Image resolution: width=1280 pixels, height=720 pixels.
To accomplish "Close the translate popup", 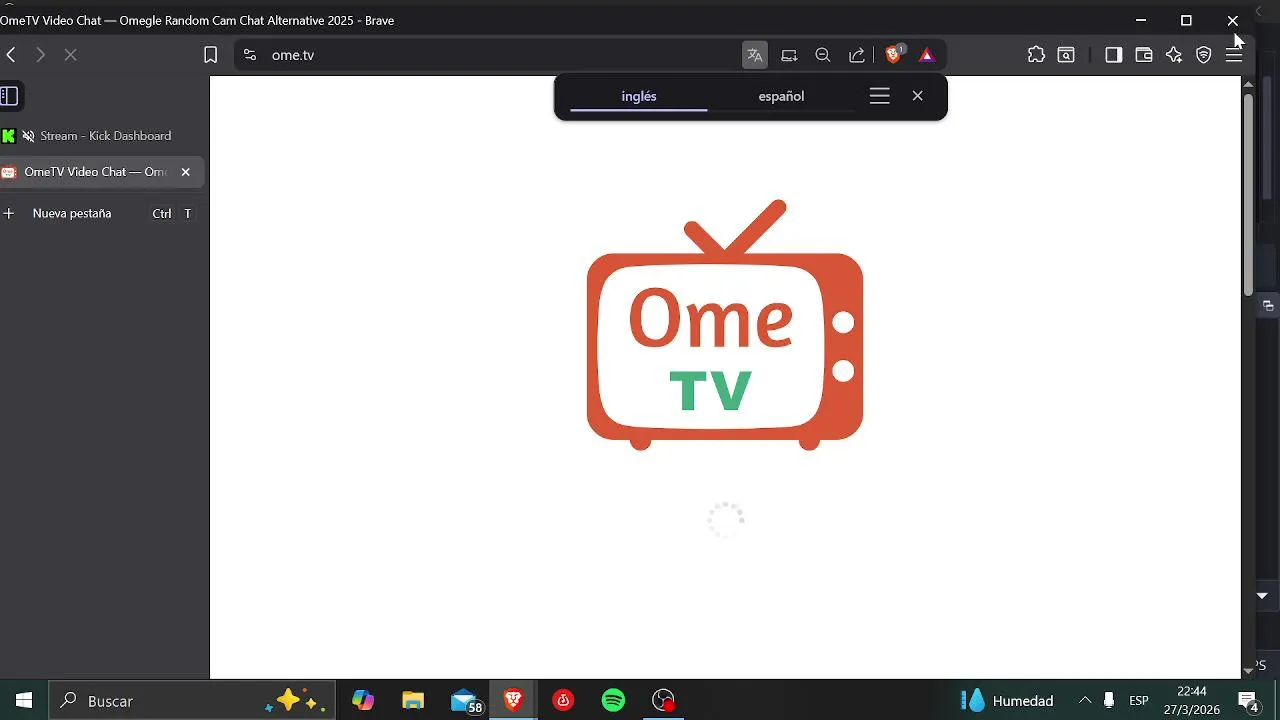I will pos(917,96).
